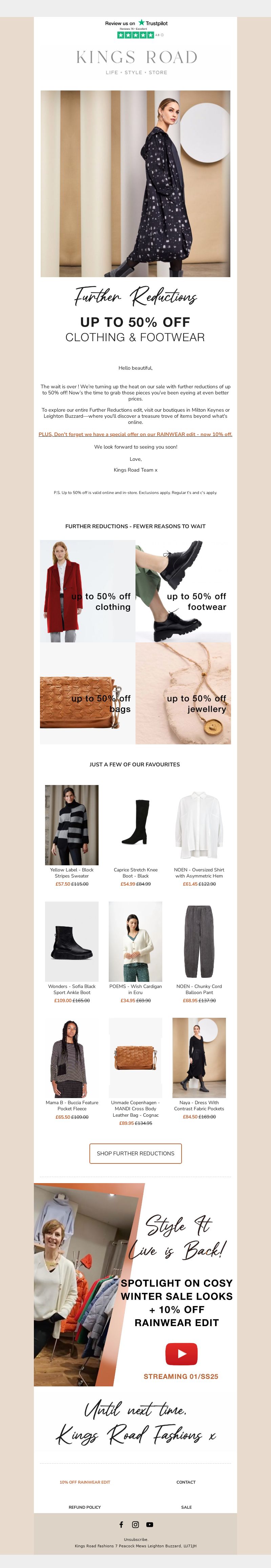Viewport: 271px width, 1568px height.
Task: Select up to 50% off jewellery tile
Action: (x=183, y=693)
